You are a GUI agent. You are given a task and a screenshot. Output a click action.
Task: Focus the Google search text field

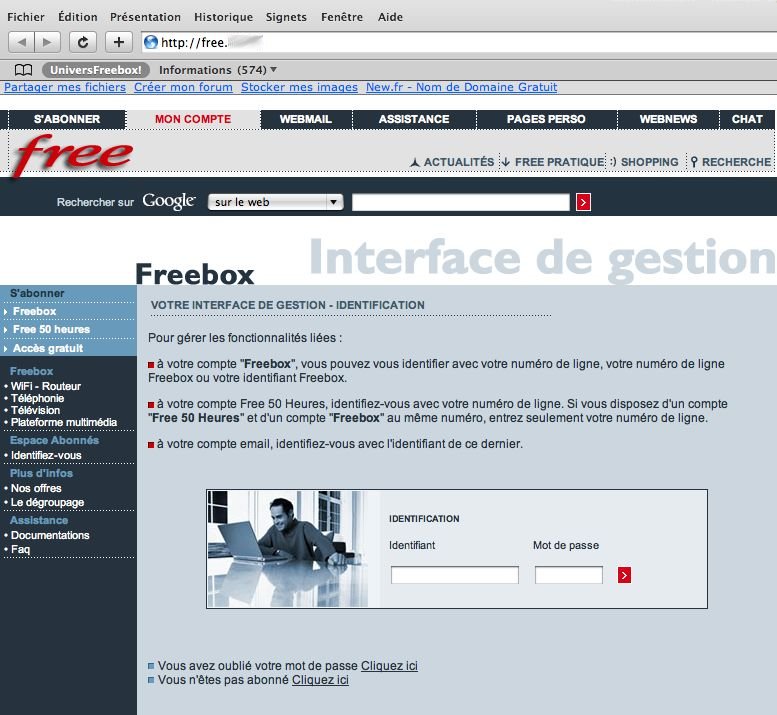pos(461,202)
